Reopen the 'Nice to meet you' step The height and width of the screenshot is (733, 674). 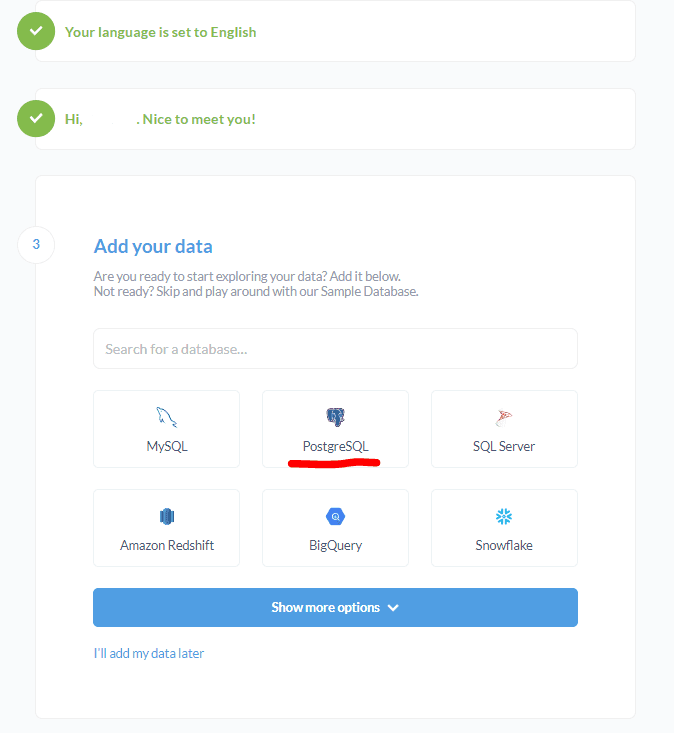click(199, 119)
